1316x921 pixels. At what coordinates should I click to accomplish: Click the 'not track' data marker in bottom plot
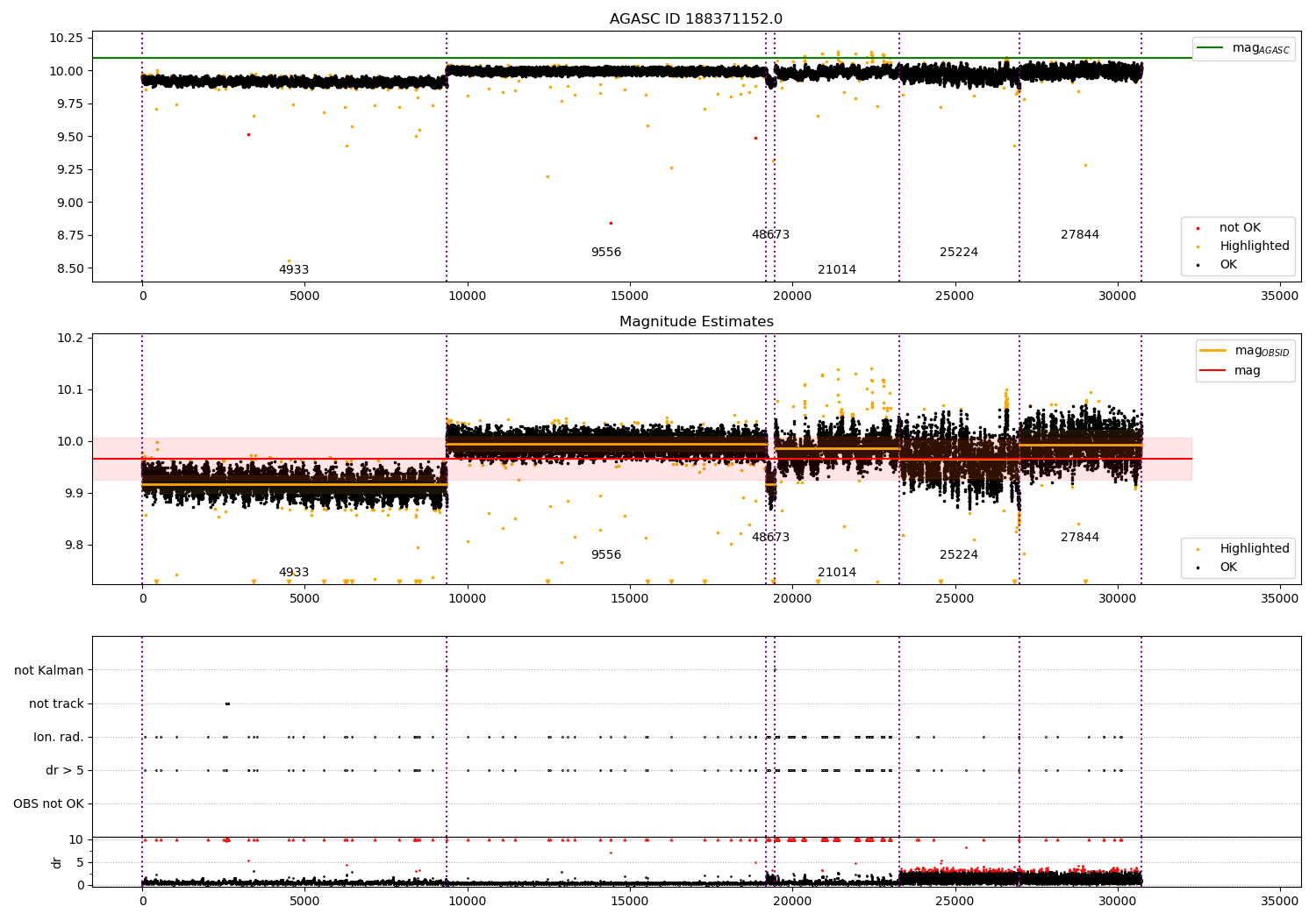[x=227, y=703]
